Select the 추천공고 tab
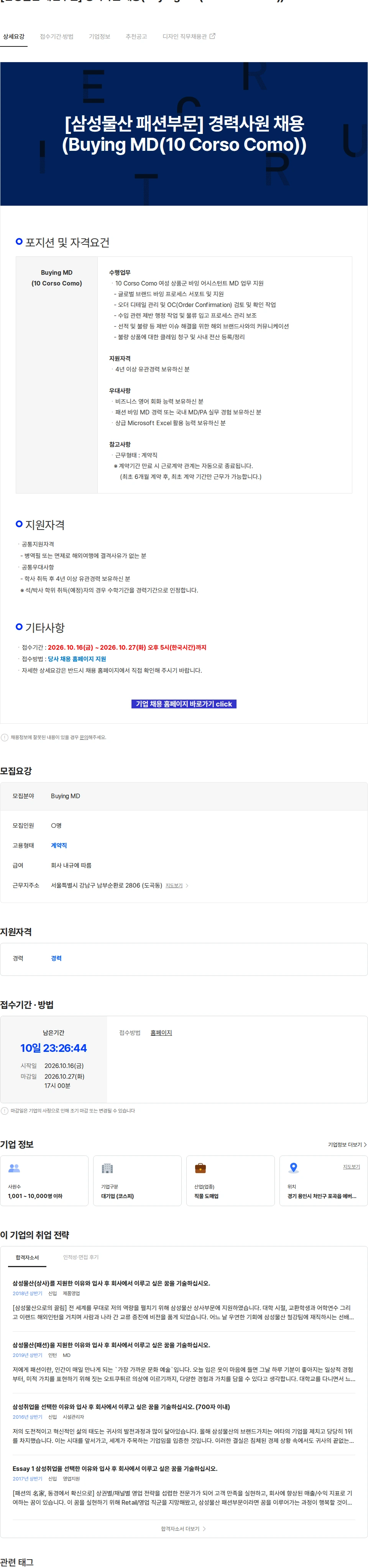 pos(136,36)
